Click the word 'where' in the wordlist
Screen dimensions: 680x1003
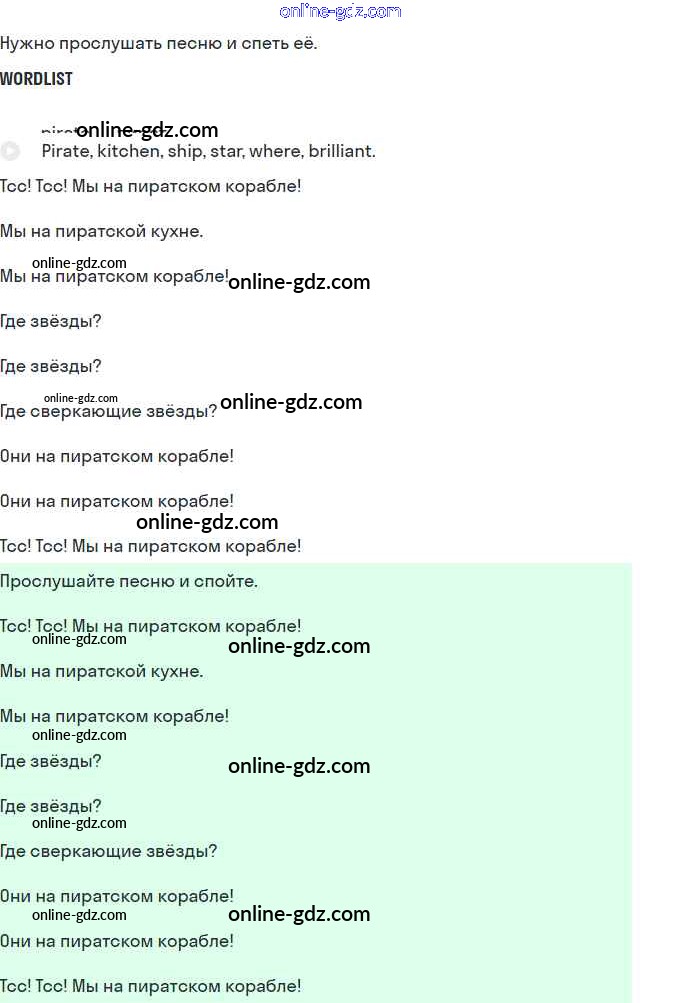click(x=276, y=151)
